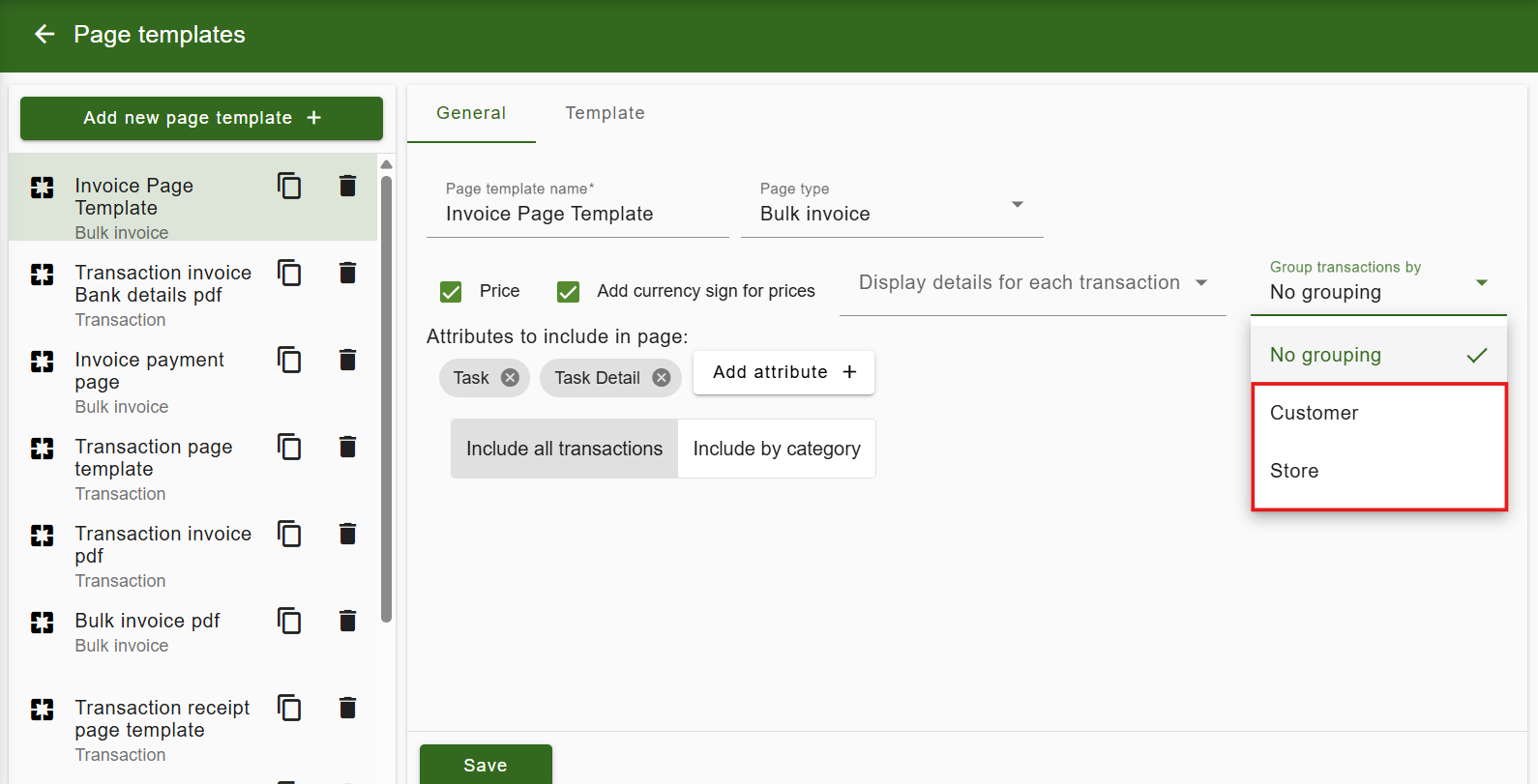Uncheck the Price checkbox
The width and height of the screenshot is (1538, 784).
pos(451,292)
